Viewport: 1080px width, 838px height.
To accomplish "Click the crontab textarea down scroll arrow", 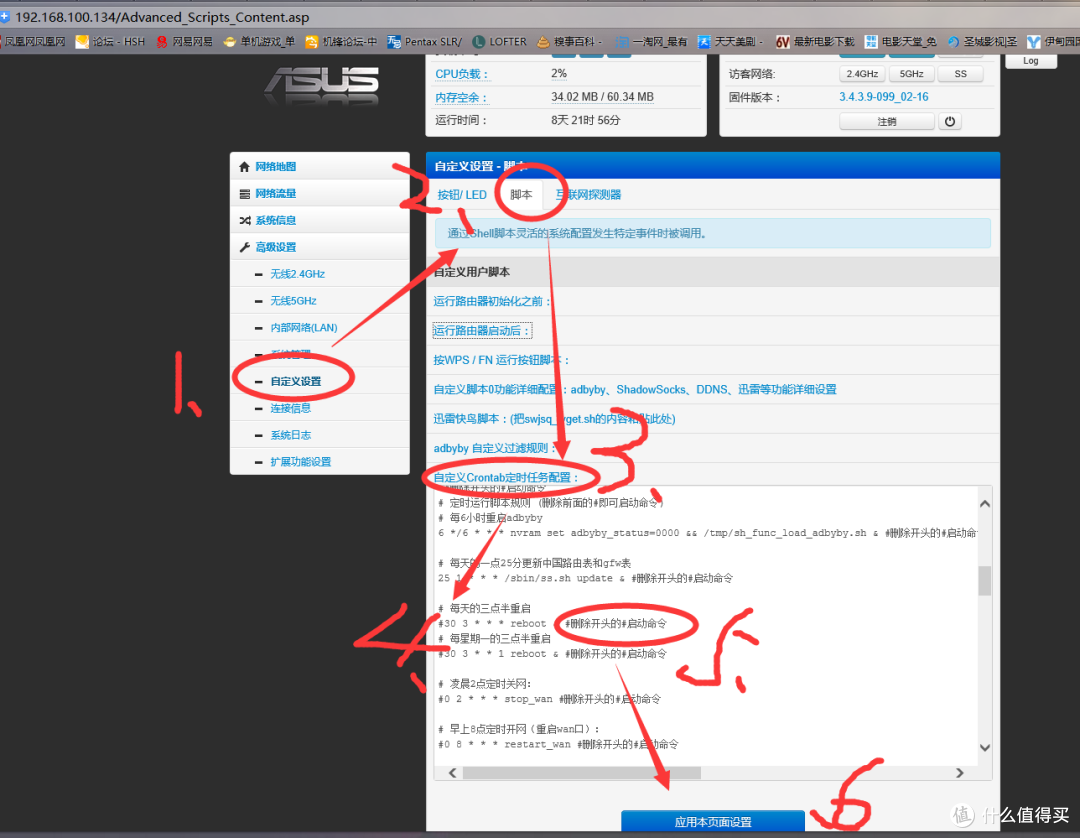I will pyautogui.click(x=985, y=748).
